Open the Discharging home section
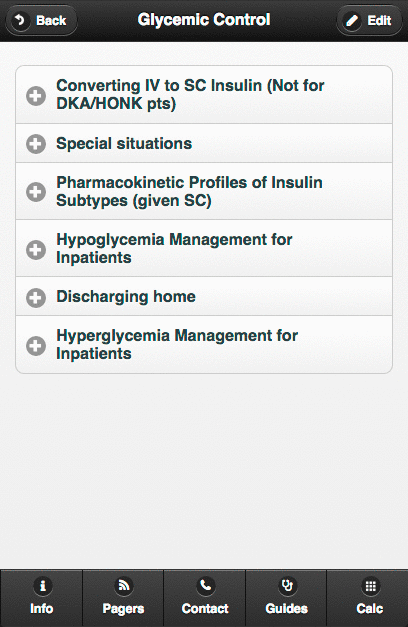 point(204,296)
